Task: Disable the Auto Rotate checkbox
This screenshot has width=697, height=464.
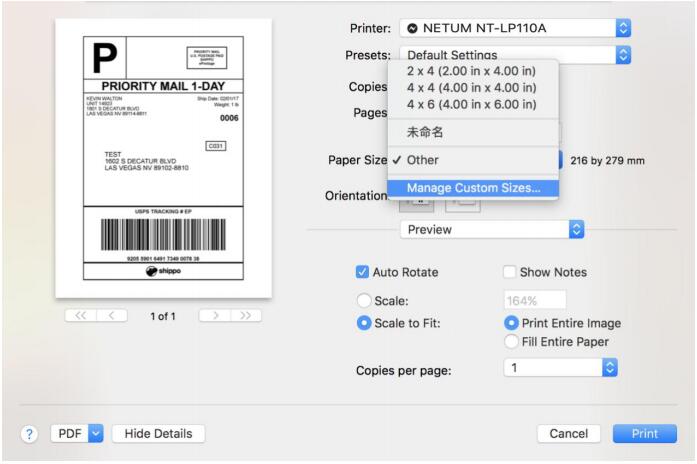Action: coord(363,272)
